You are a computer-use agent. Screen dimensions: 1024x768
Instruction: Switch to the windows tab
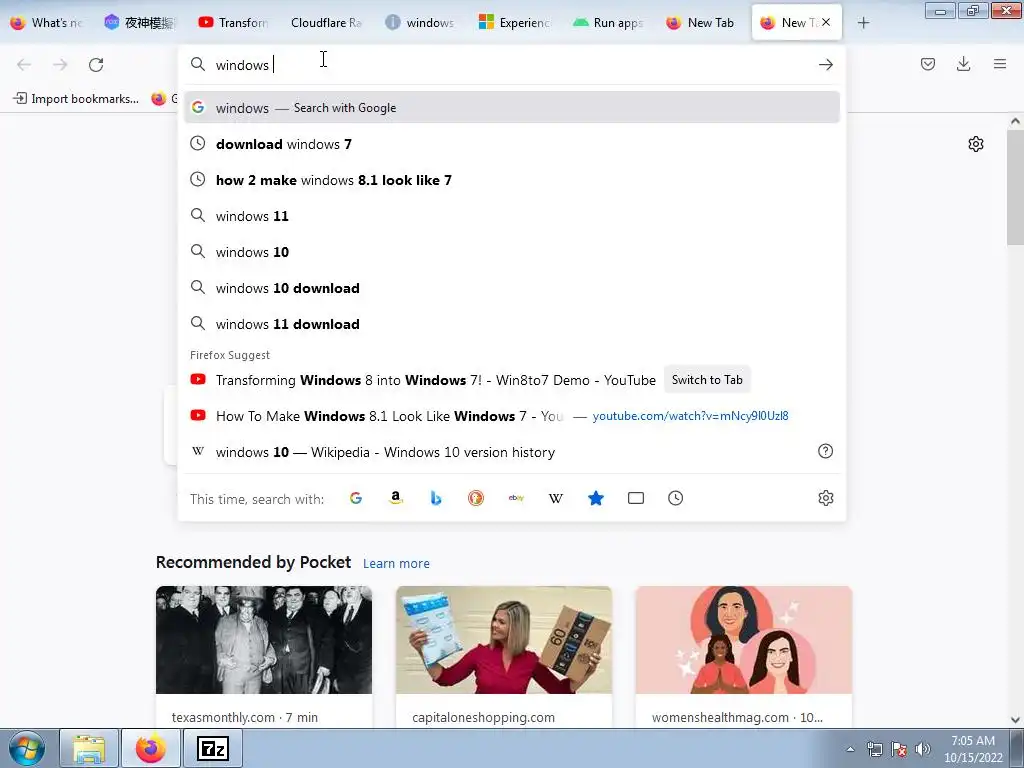coord(421,23)
